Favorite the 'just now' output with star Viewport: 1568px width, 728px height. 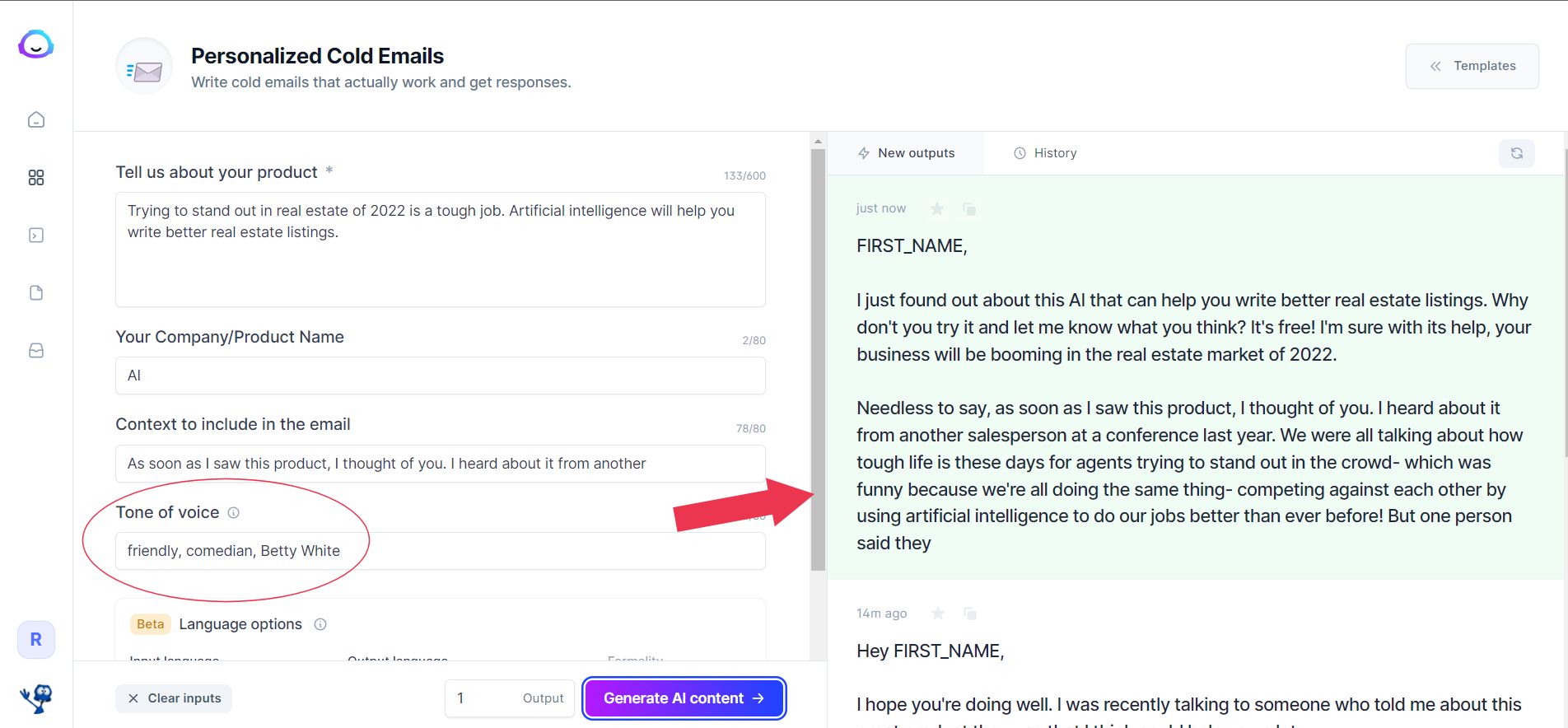tap(937, 209)
